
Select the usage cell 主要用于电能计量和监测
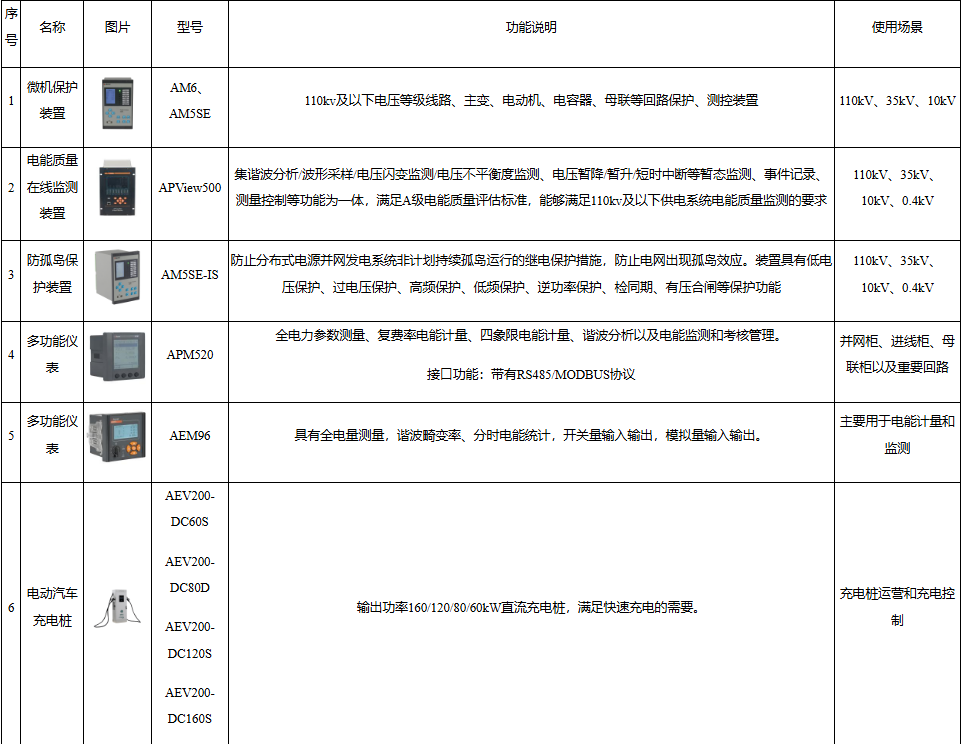[x=897, y=435]
